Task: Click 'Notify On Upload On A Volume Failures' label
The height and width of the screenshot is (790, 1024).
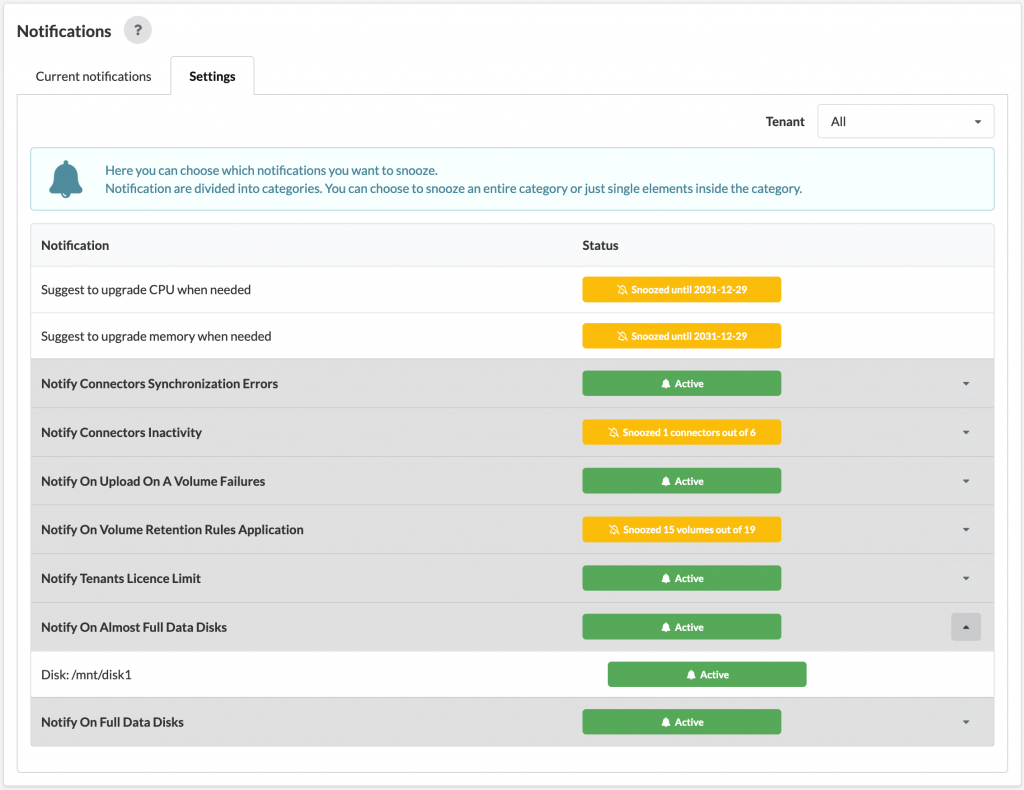Action: point(153,481)
